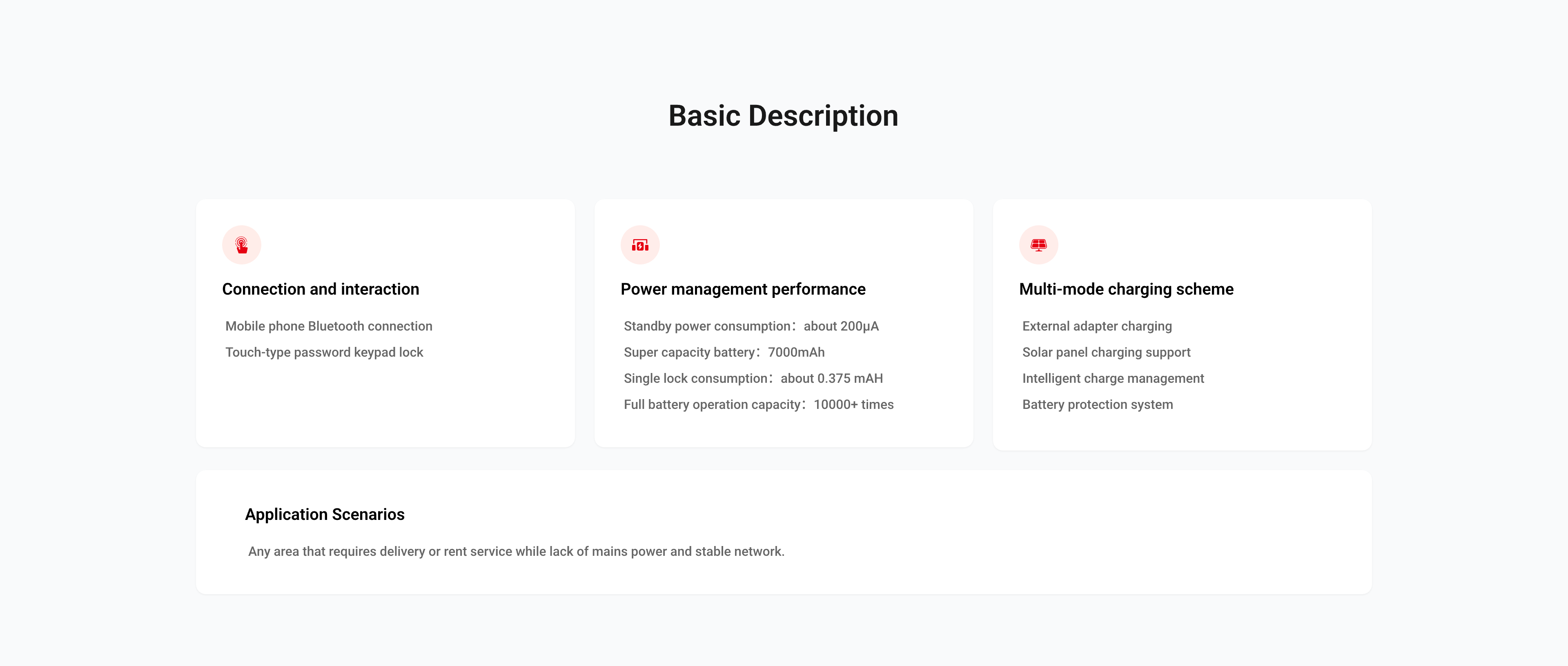Click Intelligent charge management item
Image resolution: width=1568 pixels, height=666 pixels.
tap(1113, 378)
